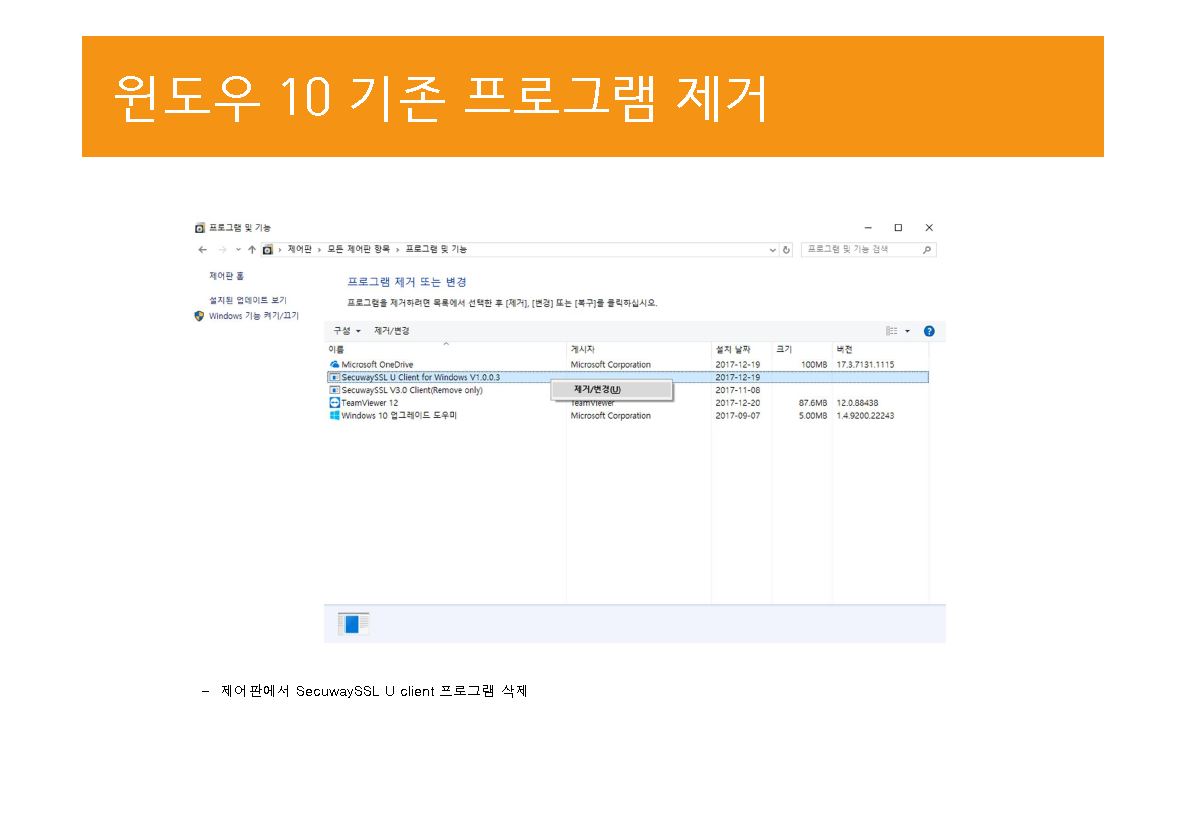Screen dimensions: 1185x838
Task: Click 제거/변경 in the toolbar
Action: point(392,331)
